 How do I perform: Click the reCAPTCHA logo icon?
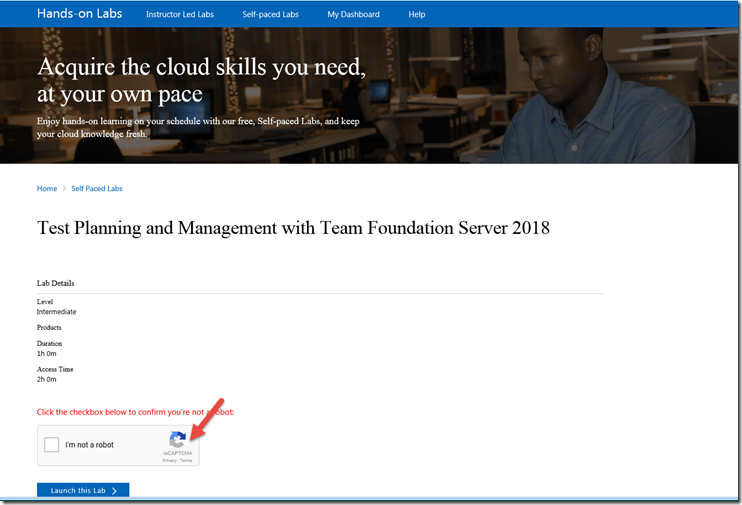177,440
